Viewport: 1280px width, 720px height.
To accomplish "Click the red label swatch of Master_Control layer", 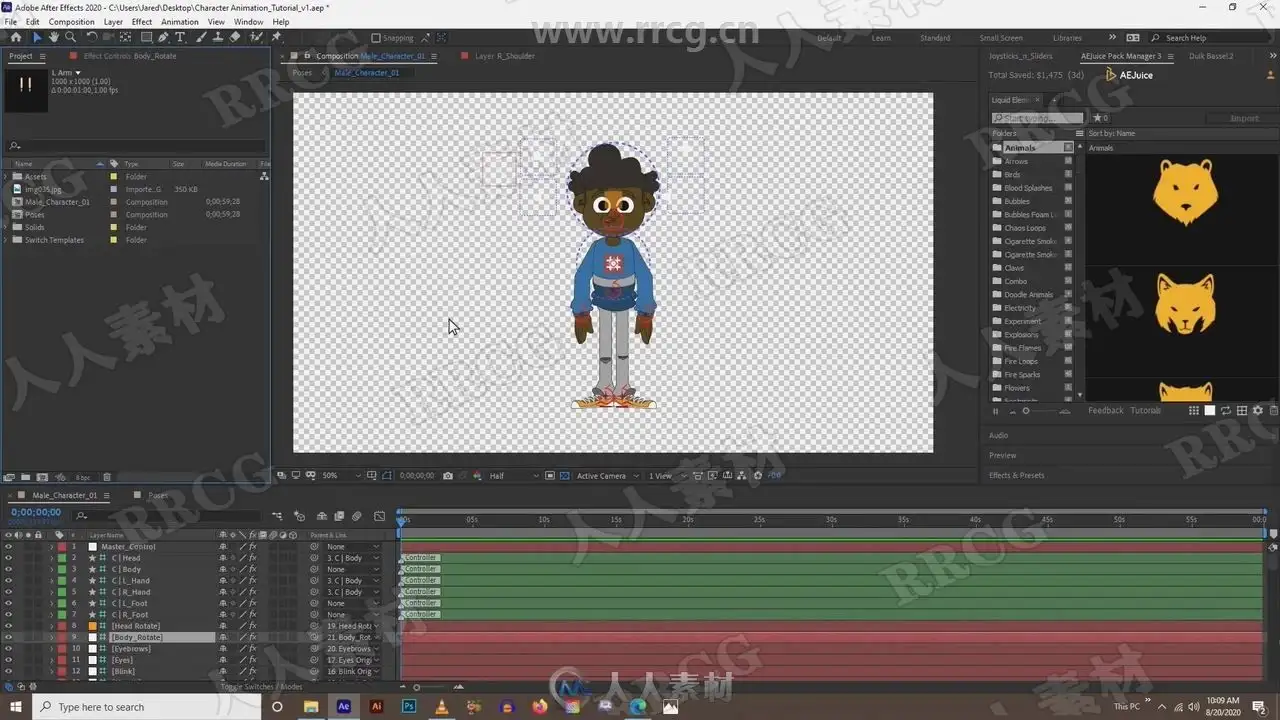I will point(62,547).
